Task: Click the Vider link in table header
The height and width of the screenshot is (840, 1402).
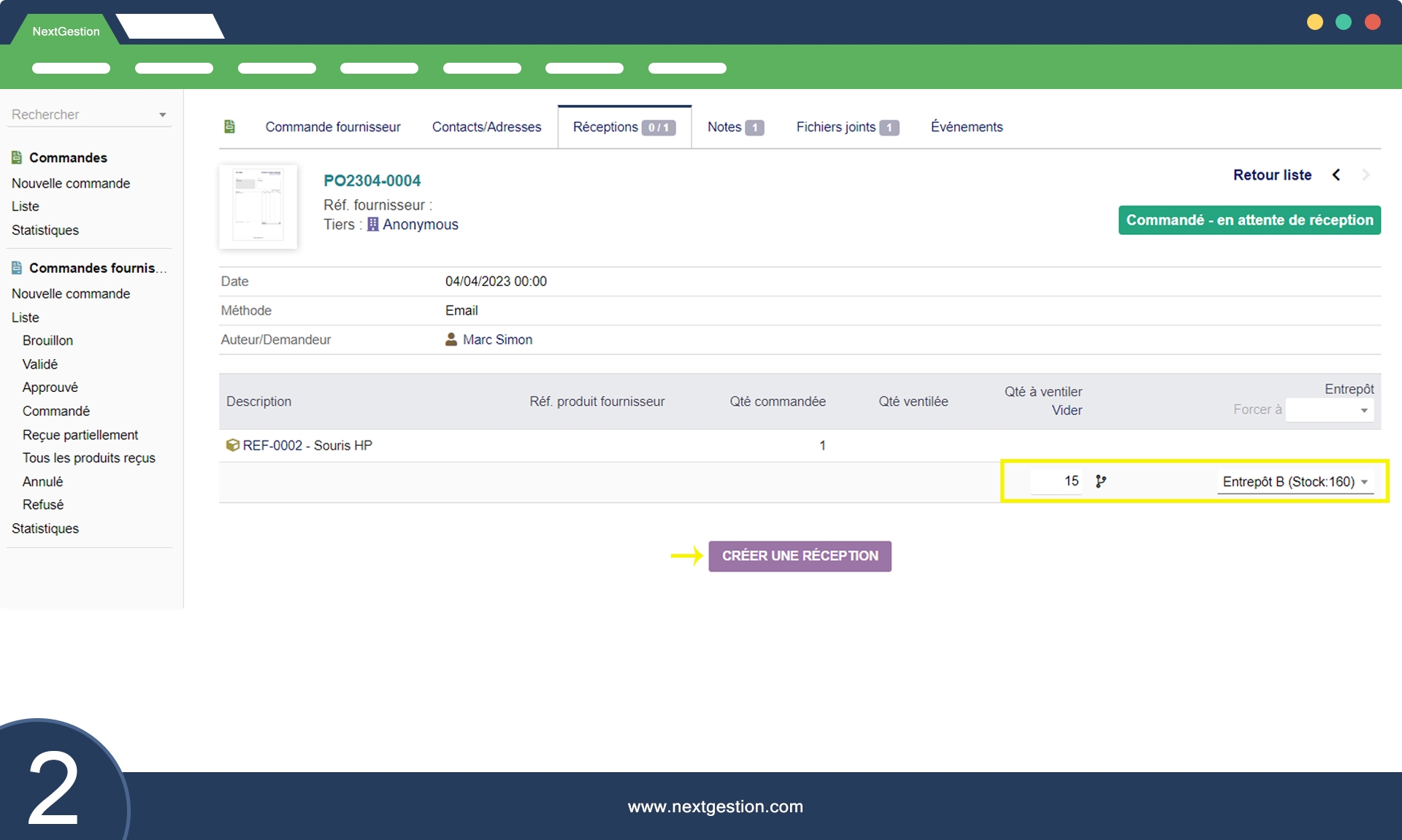Action: (1066, 410)
